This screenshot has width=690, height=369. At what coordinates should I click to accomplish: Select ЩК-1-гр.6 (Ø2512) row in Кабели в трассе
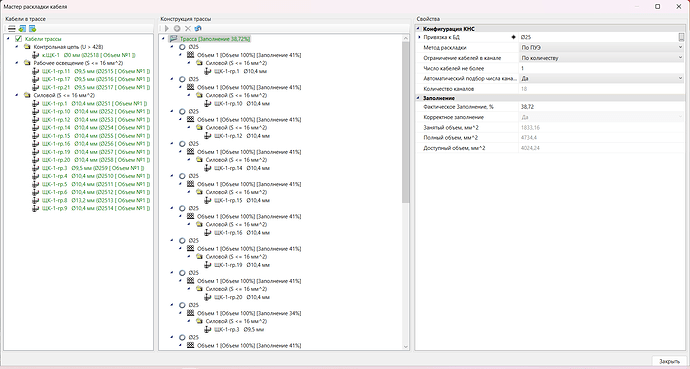95,192
